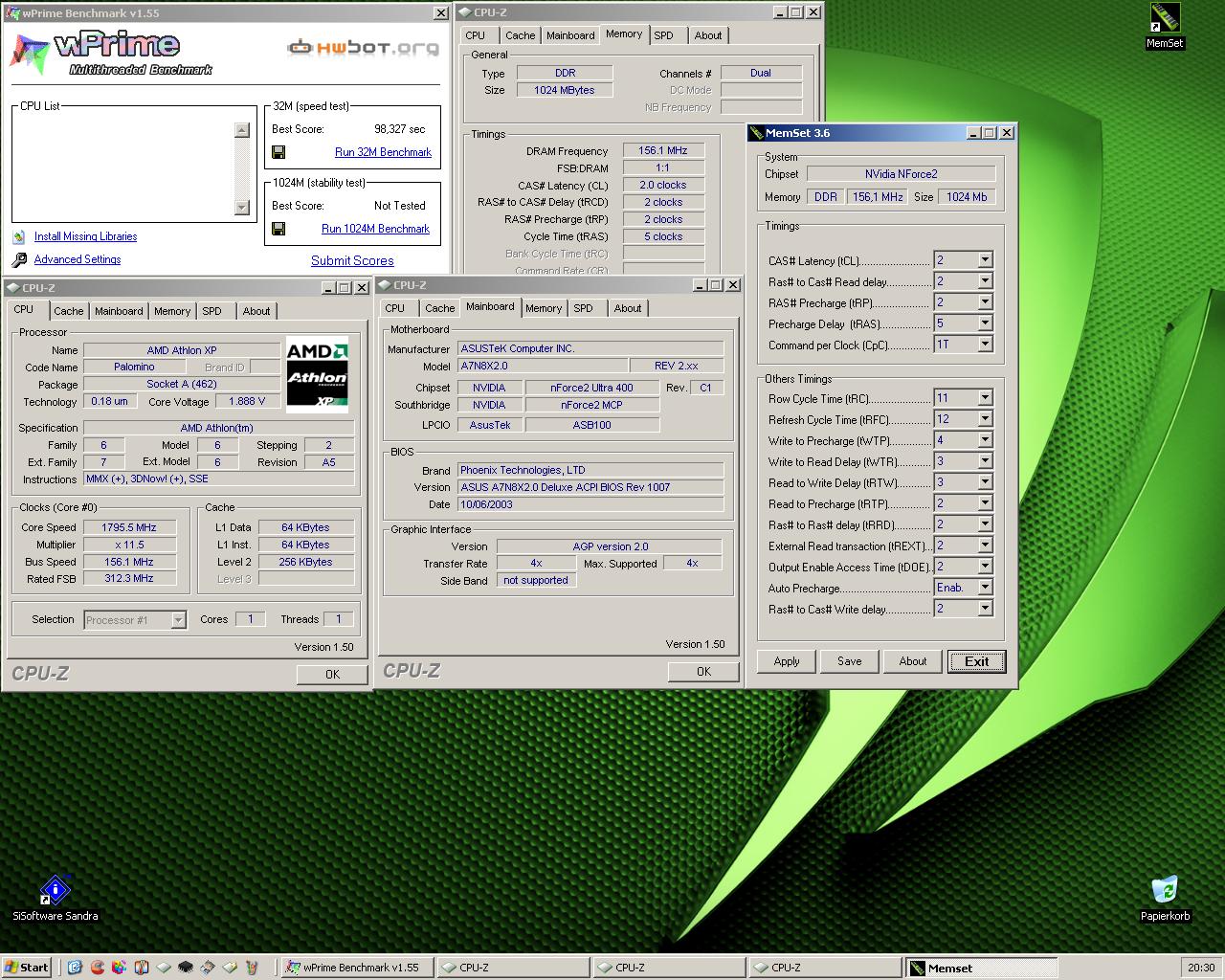Click the Core Speed value 1795.5 MHz

(129, 527)
